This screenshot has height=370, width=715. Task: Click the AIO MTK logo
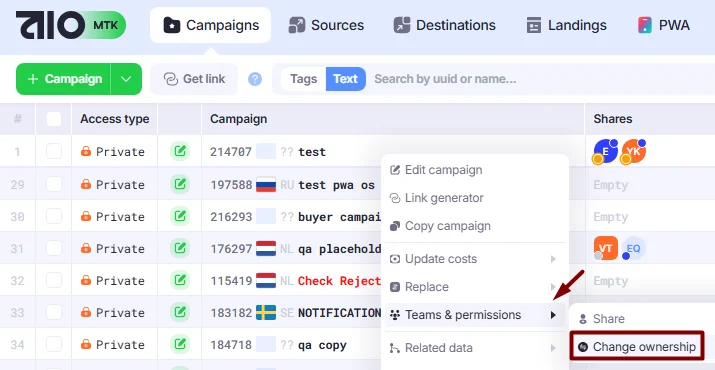71,25
